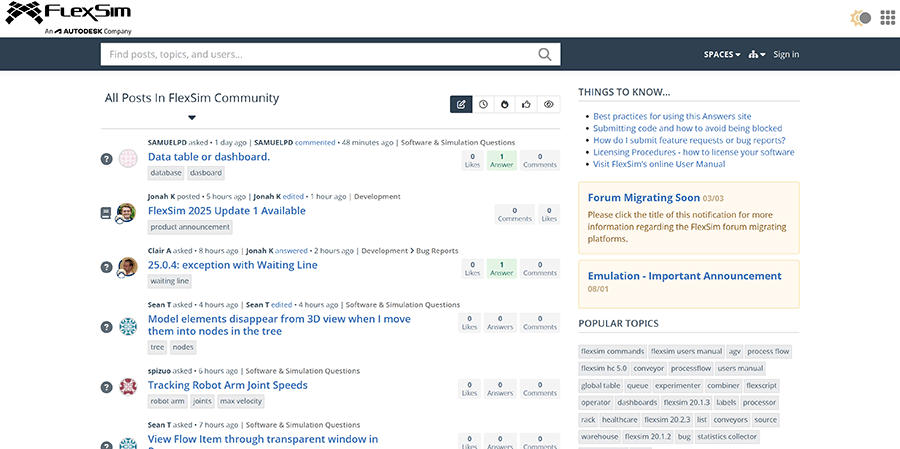Select the tree tag
Screen dimensions: 900x449
(157, 347)
